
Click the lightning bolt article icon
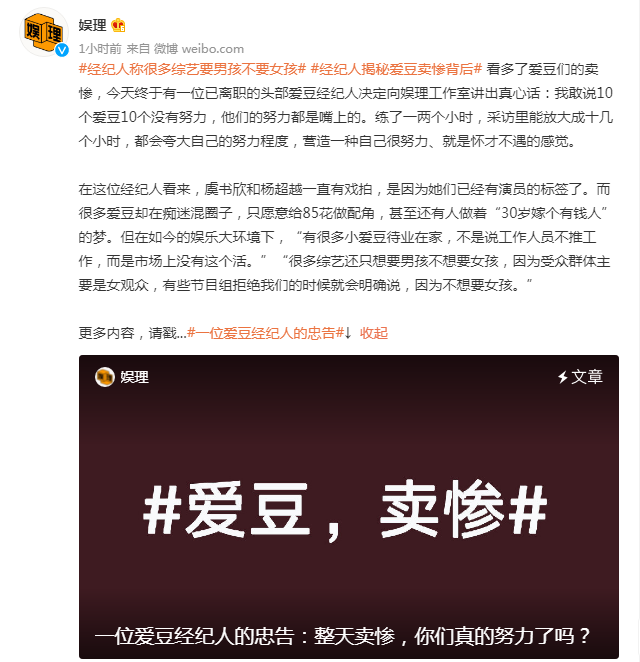pyautogui.click(x=562, y=377)
